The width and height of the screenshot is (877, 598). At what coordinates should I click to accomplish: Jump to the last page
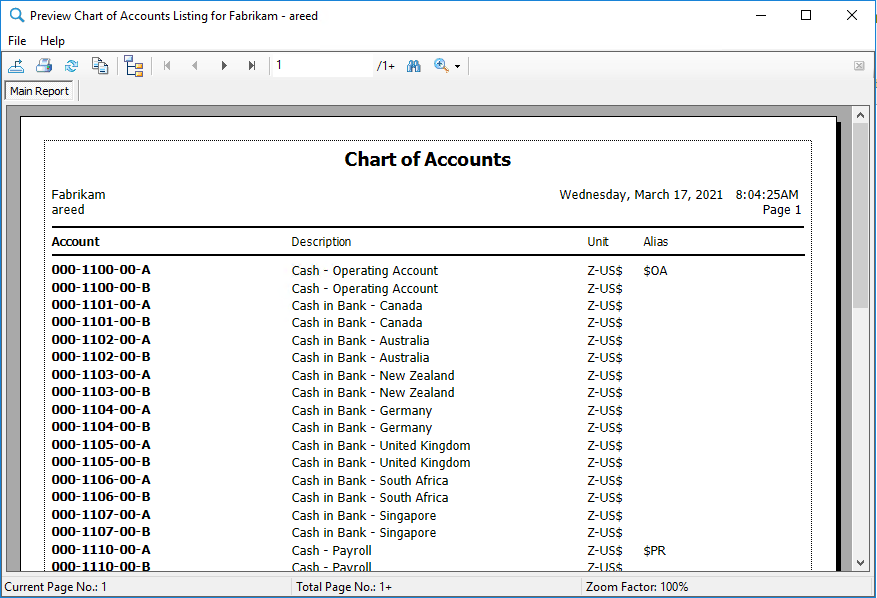click(x=252, y=66)
